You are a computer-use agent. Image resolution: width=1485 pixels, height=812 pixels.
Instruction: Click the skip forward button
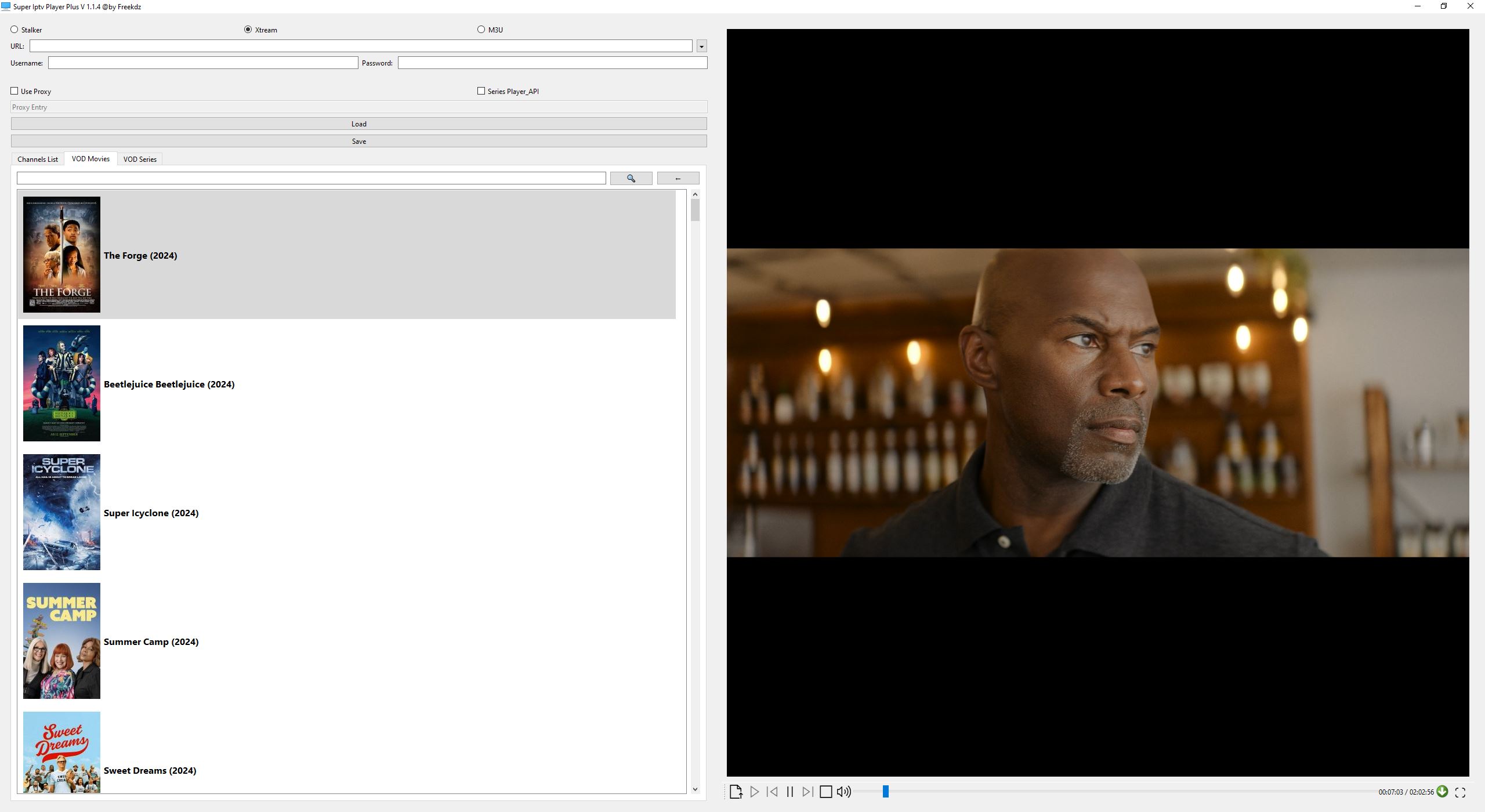click(x=808, y=791)
